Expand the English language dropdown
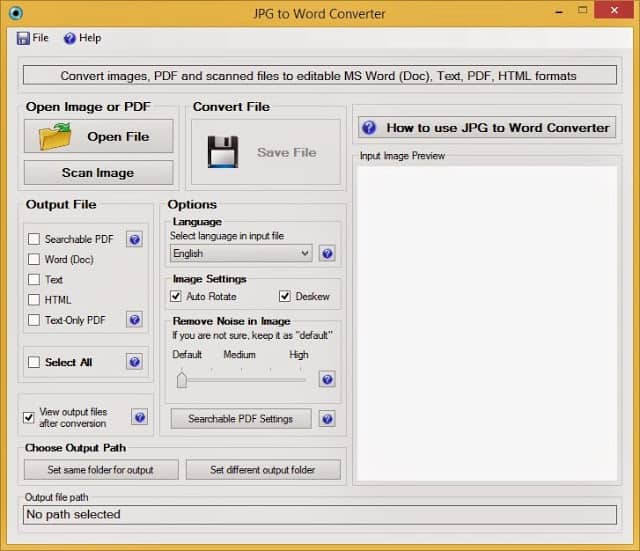Screen dimensions: 640x551 (241, 253)
